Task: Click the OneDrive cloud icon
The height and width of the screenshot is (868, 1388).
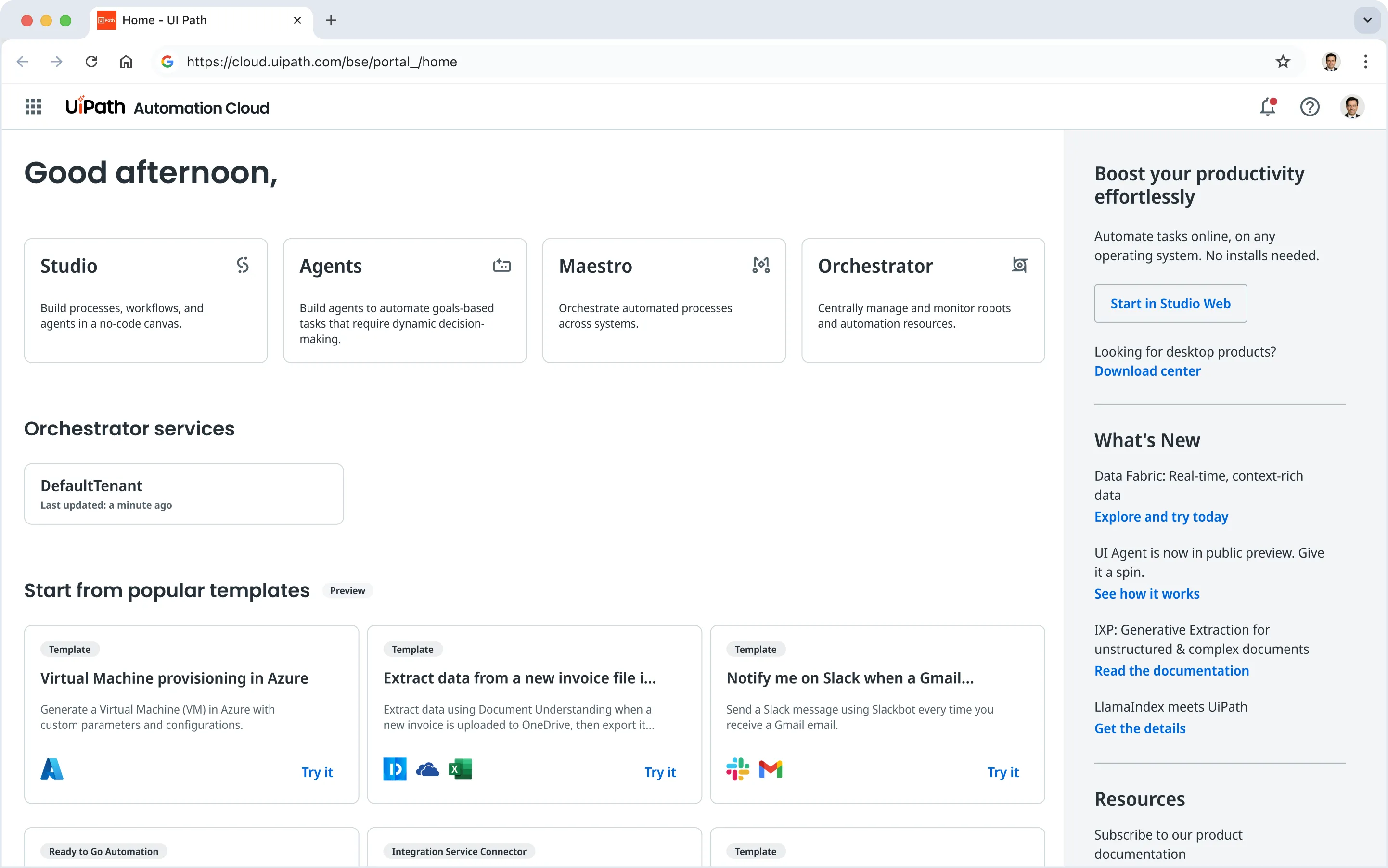Action: 427,769
